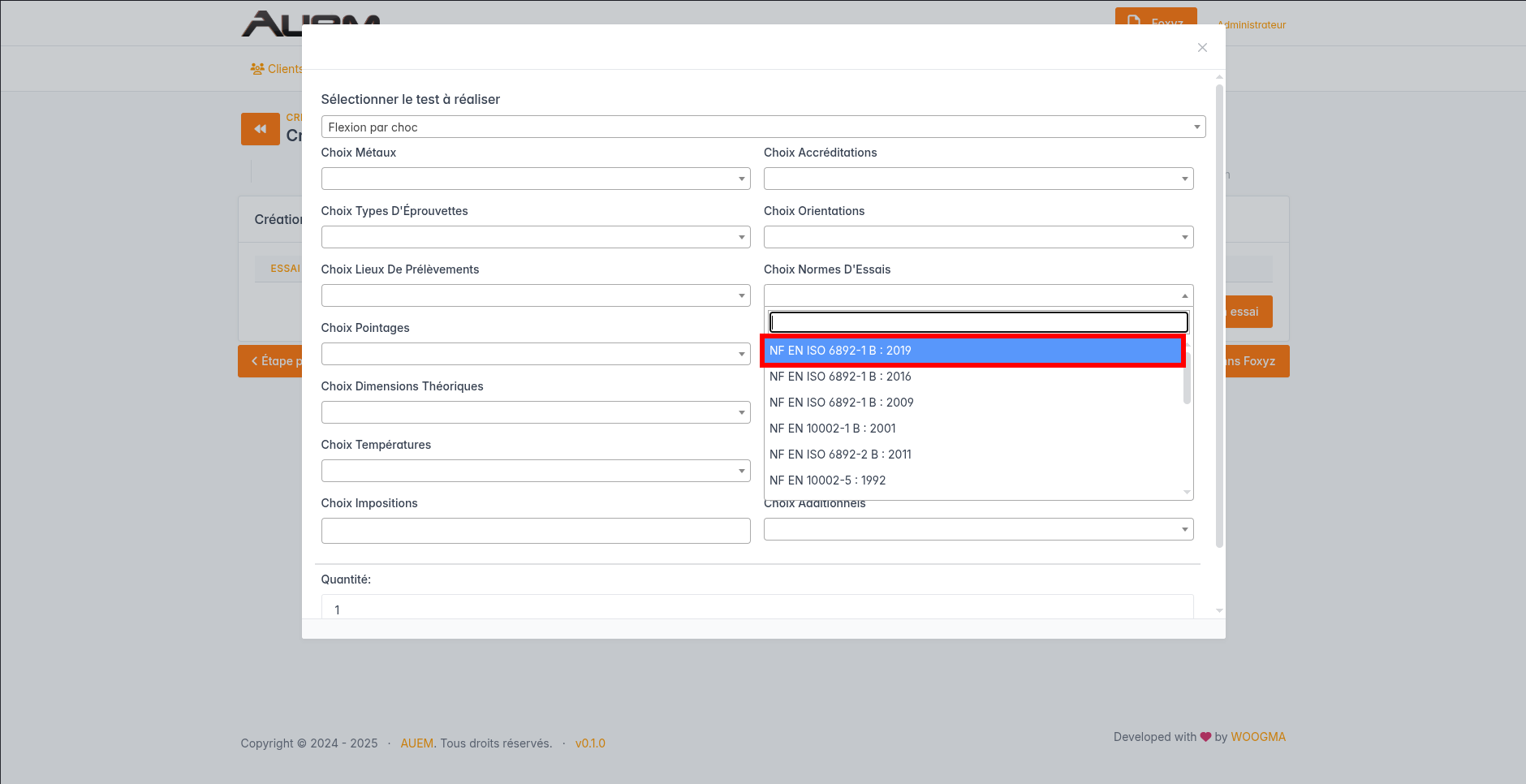Expand the Choix Orientations combo box
This screenshot has width=1526, height=784.
tap(978, 237)
